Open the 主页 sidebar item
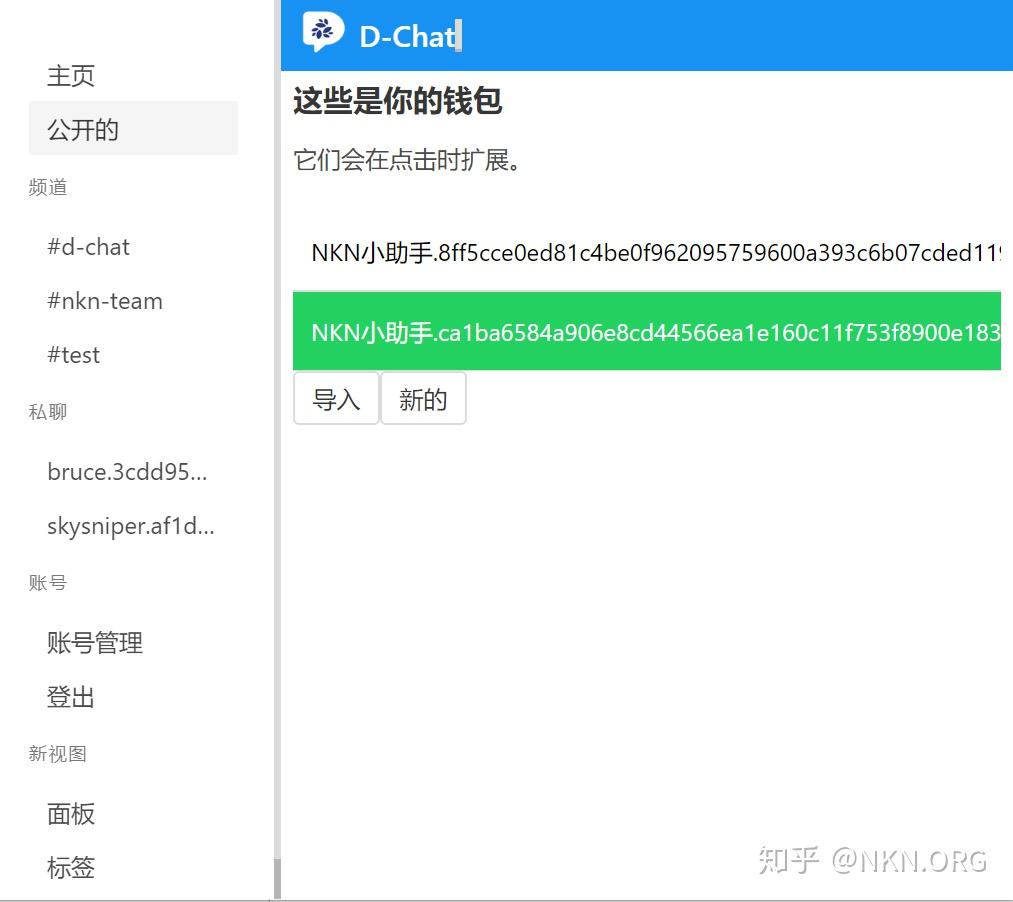 [70, 75]
